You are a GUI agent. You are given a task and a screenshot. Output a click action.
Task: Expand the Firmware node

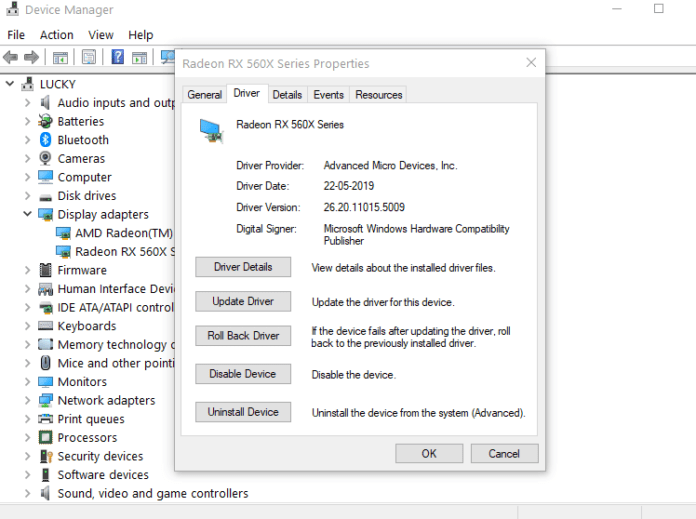pos(28,270)
